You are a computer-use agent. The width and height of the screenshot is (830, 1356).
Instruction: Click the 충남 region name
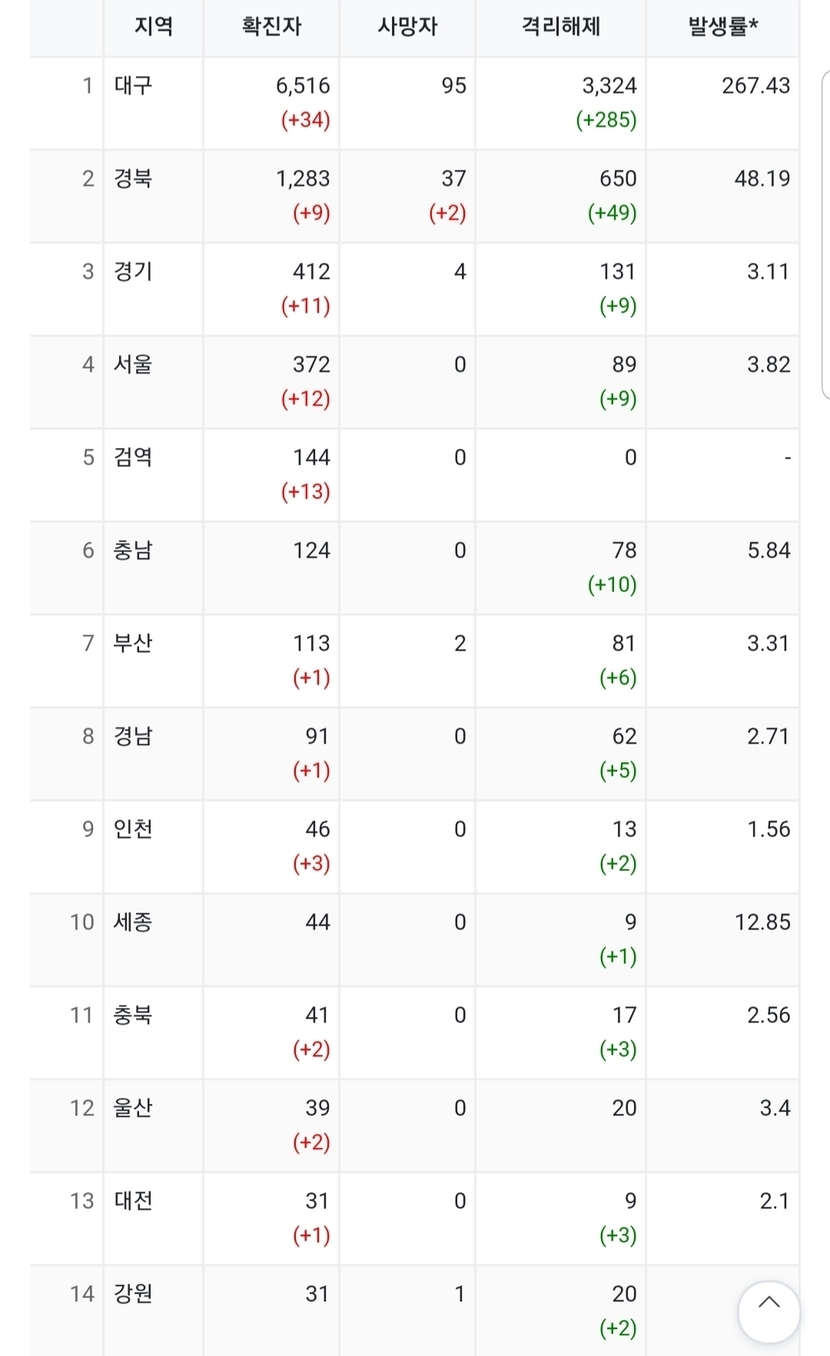point(133,551)
